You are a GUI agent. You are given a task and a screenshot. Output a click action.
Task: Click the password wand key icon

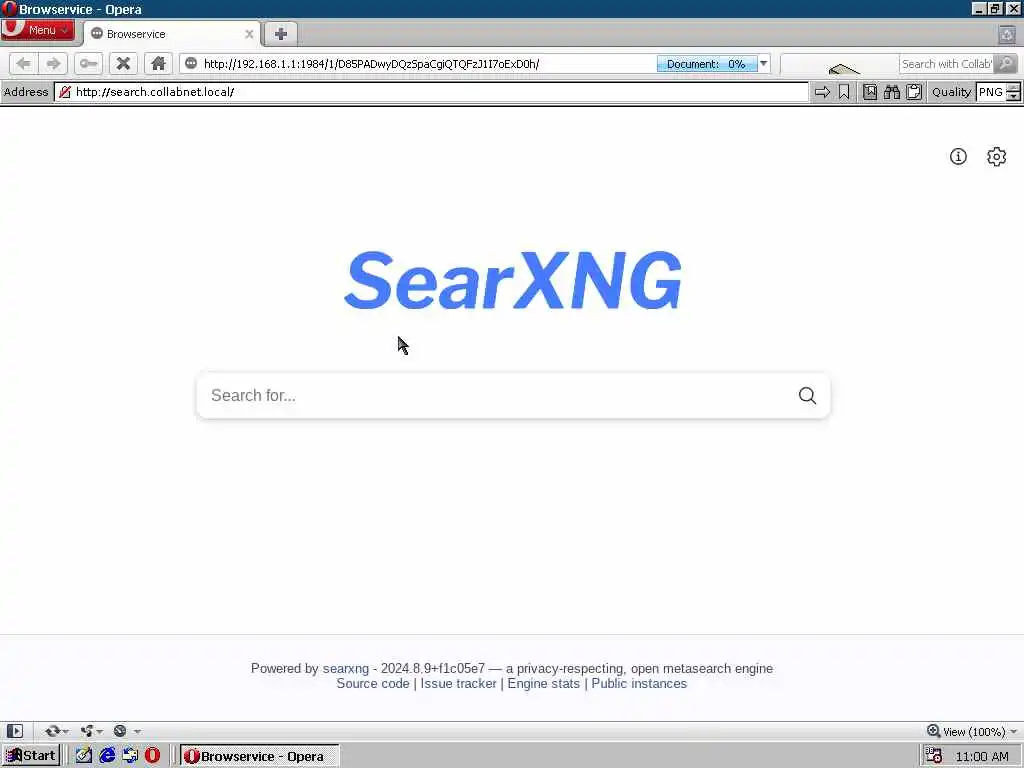click(x=88, y=63)
